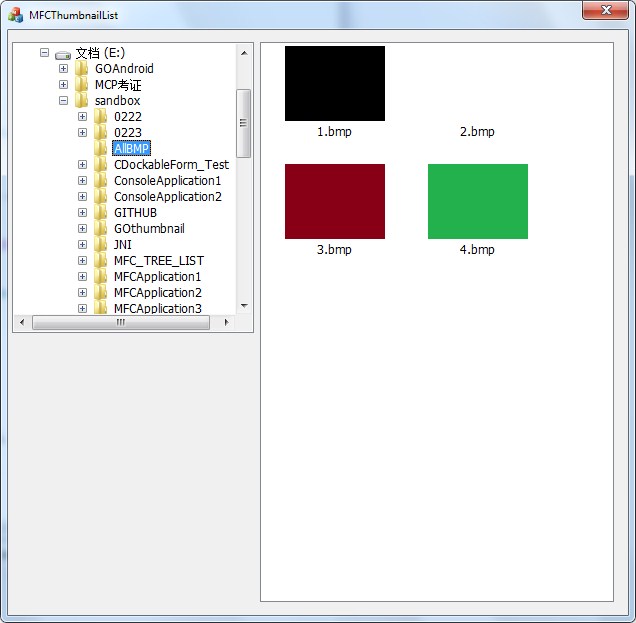The image size is (636, 623).
Task: Click the MFCApplication2 folder icon
Action: (x=101, y=292)
